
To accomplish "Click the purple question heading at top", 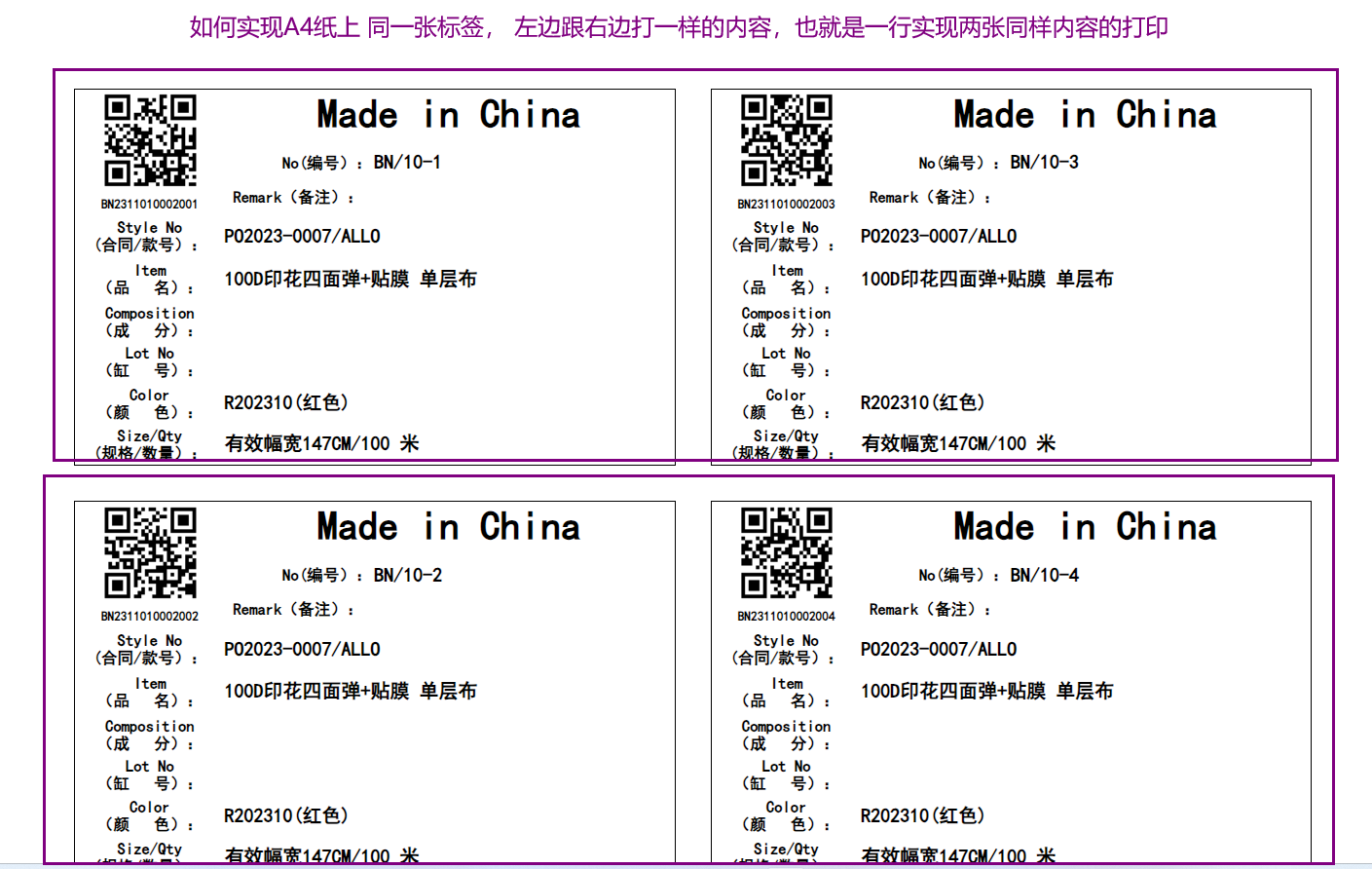I will (x=679, y=27).
